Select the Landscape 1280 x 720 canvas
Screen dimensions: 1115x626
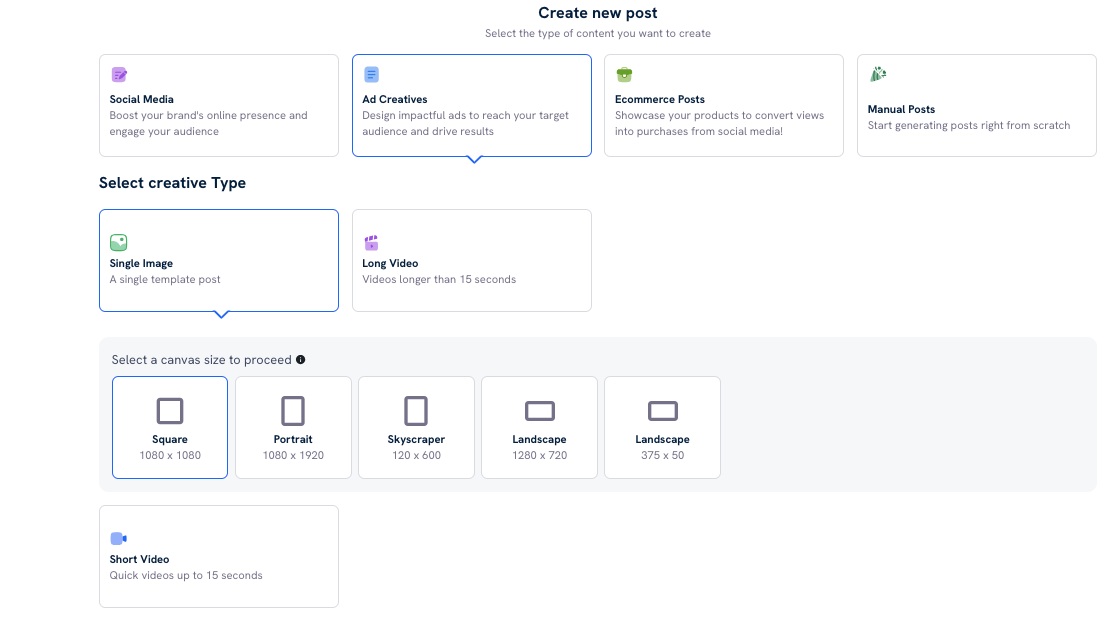pos(539,427)
